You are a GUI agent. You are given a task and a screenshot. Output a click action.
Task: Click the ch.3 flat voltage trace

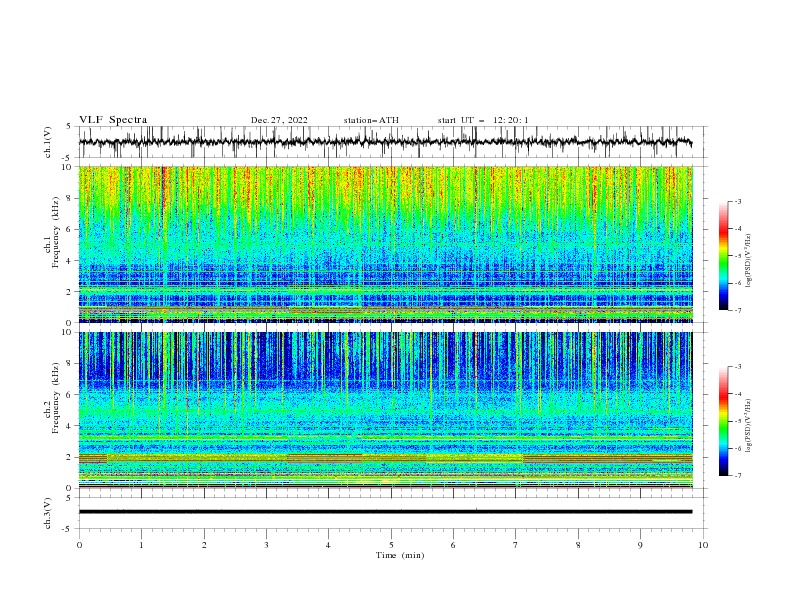[385, 512]
